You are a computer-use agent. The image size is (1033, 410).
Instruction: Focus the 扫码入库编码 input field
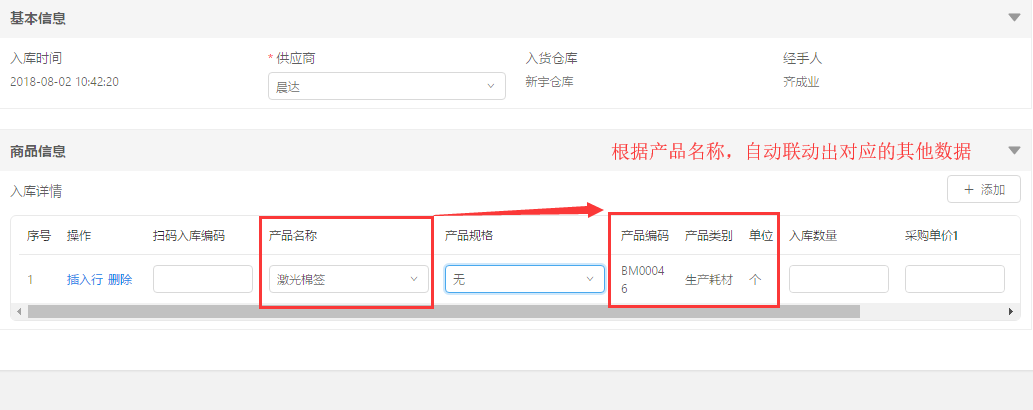point(203,279)
